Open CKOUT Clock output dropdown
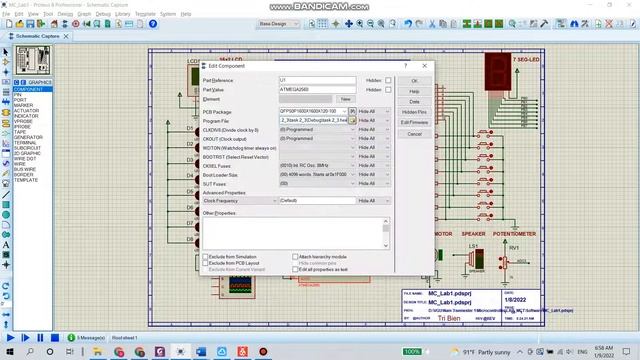 click(x=318, y=139)
